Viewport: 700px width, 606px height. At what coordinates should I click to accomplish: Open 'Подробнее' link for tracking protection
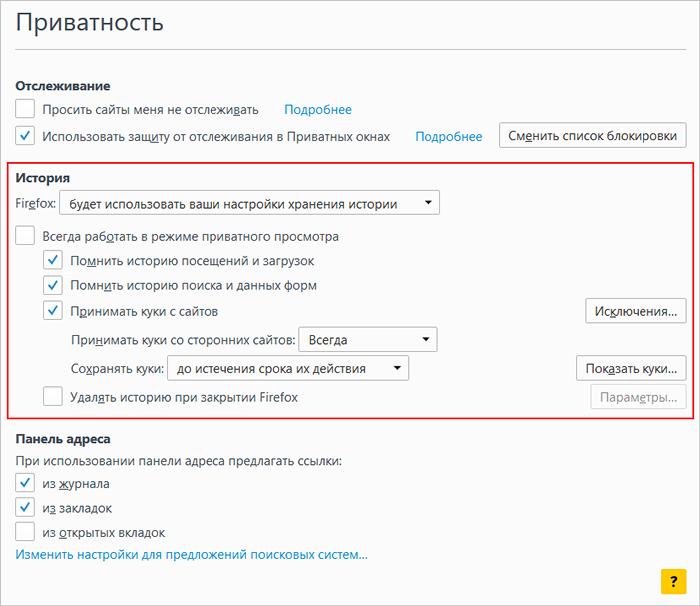pos(449,136)
